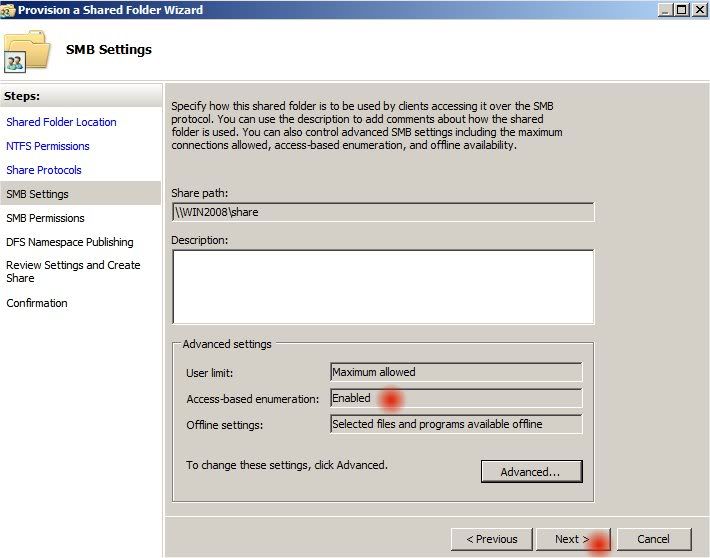Click the title bar wizard icon

point(8,10)
